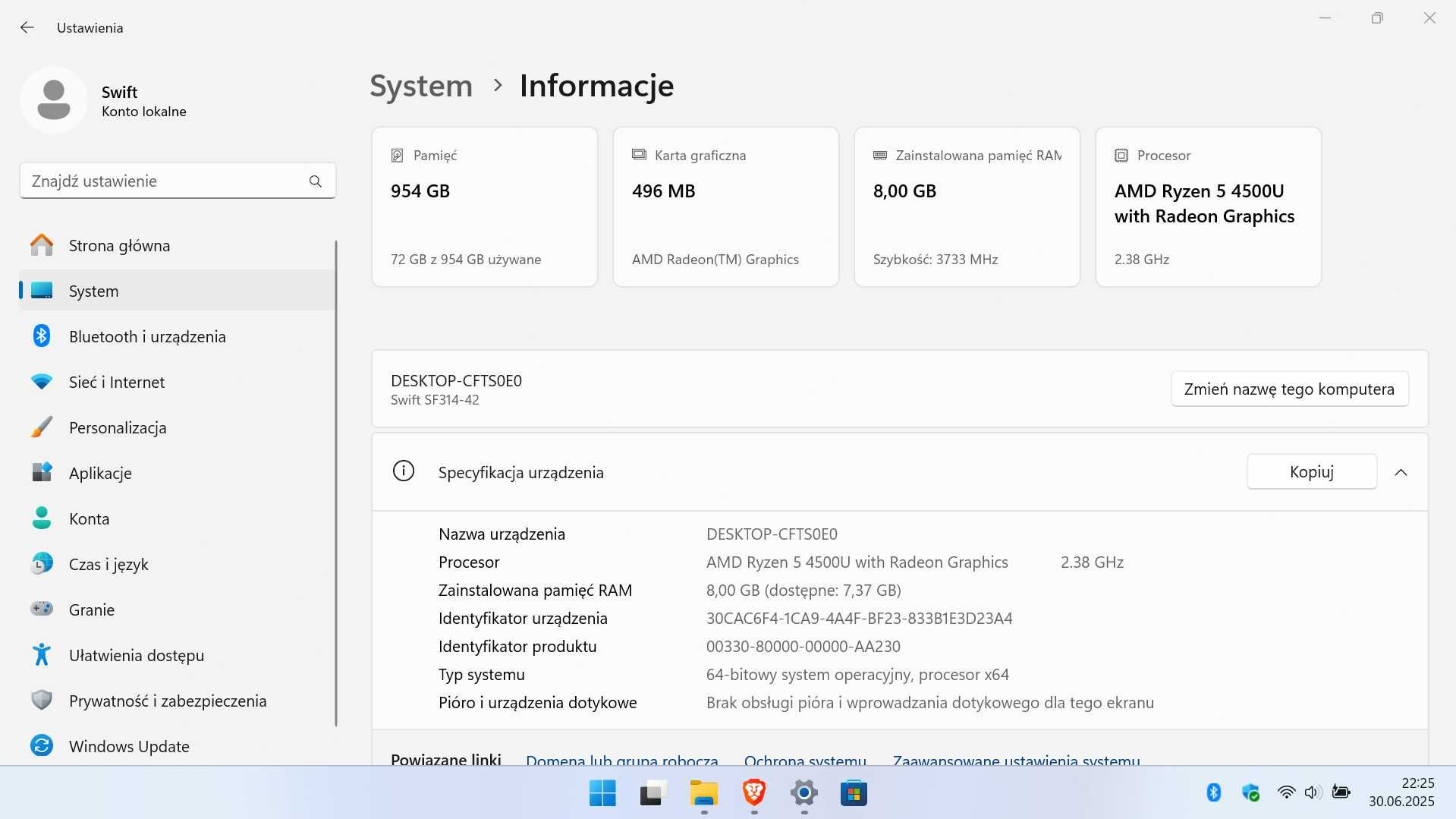Screen dimensions: 1456x819
Task: Click the Konta person icon
Action: [42, 518]
